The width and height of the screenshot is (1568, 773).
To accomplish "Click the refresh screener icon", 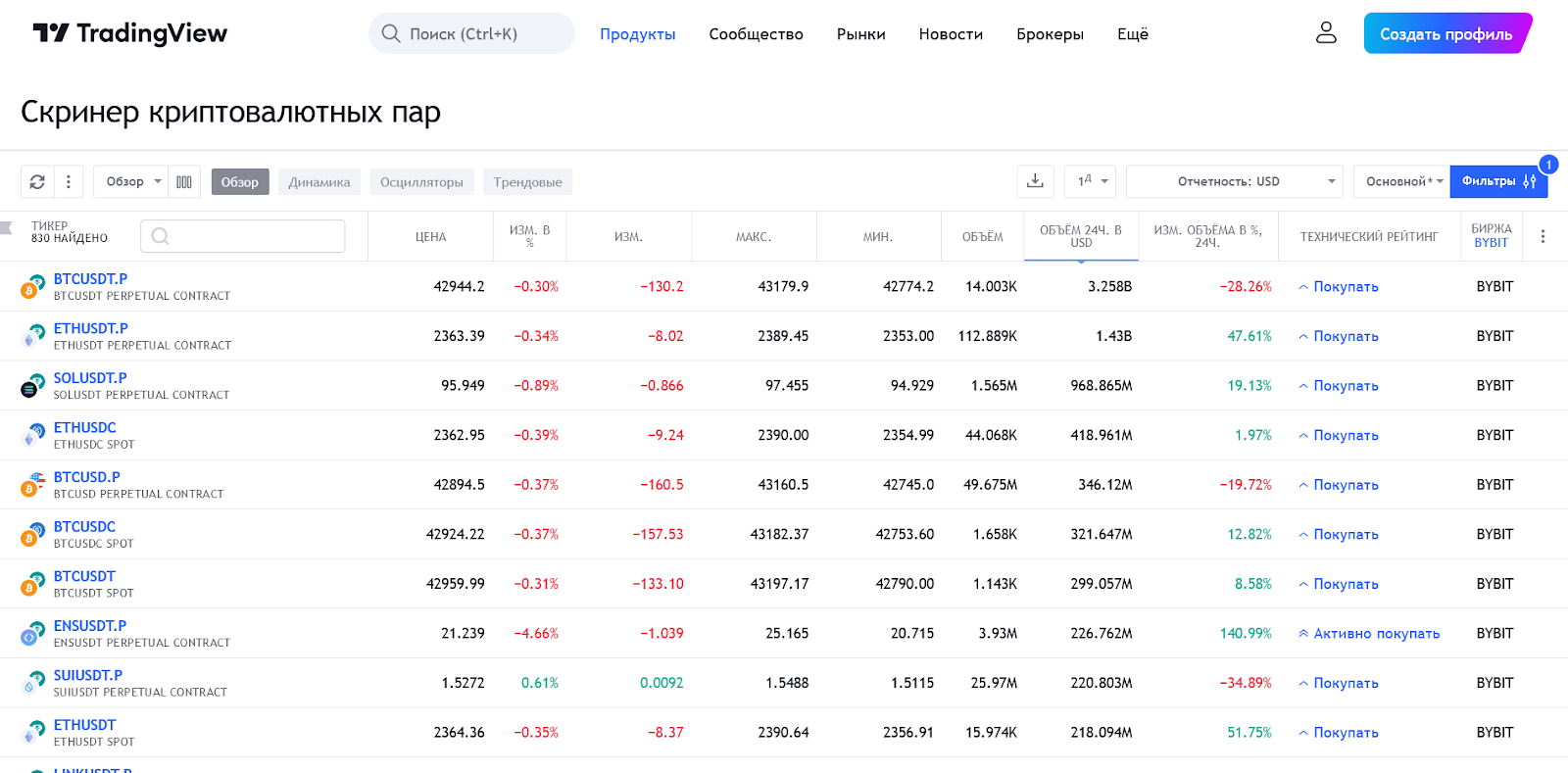I will (37, 181).
